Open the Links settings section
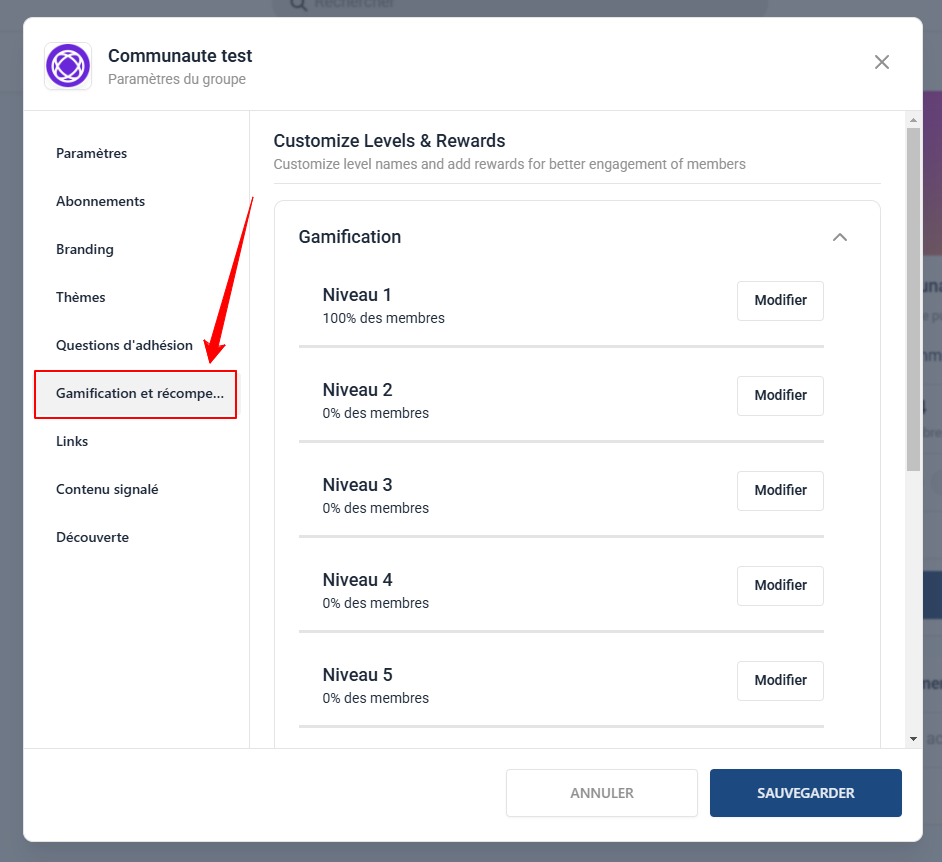Image resolution: width=942 pixels, height=862 pixels. tap(72, 441)
